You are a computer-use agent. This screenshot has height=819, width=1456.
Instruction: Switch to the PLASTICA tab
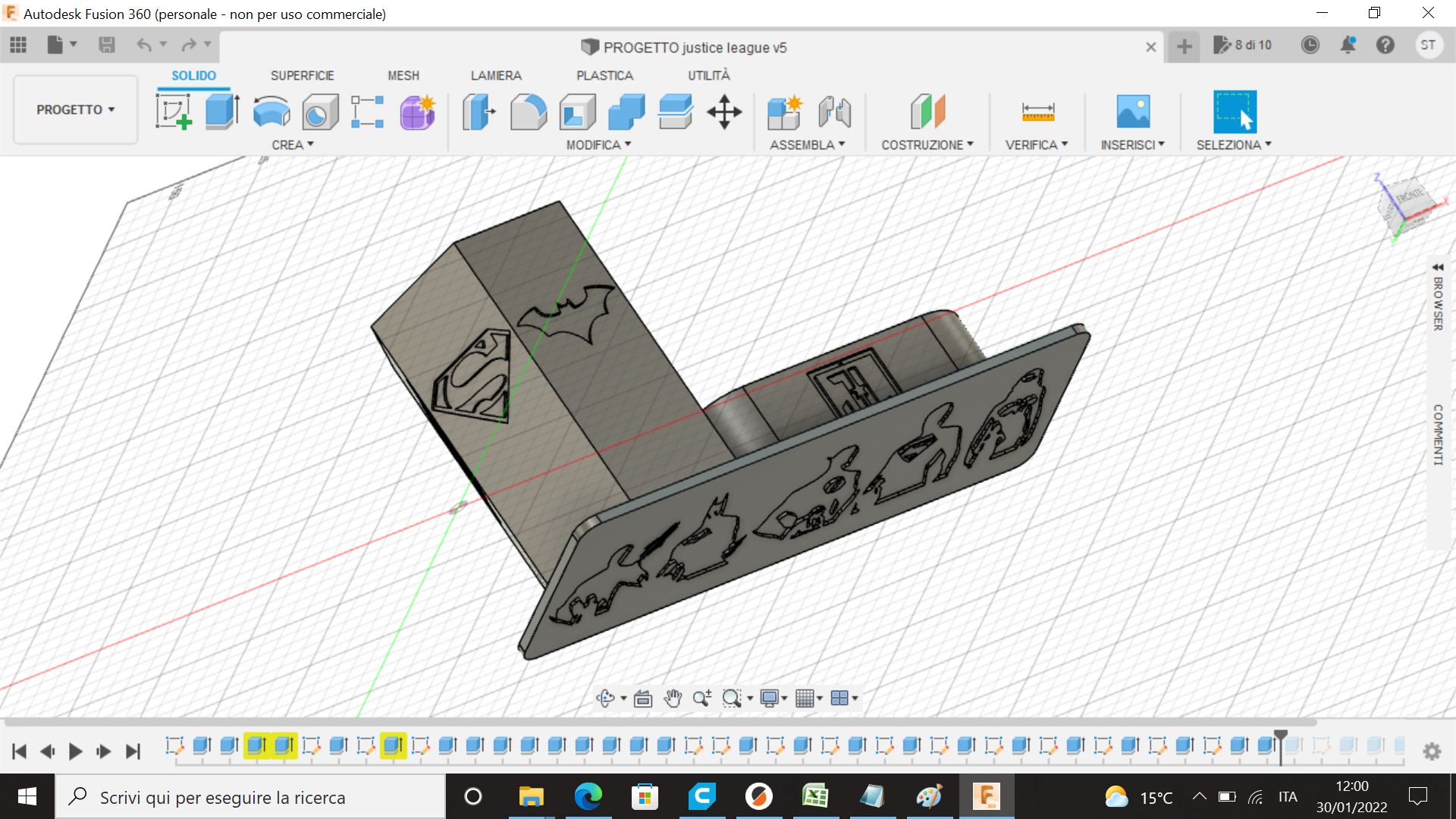604,76
